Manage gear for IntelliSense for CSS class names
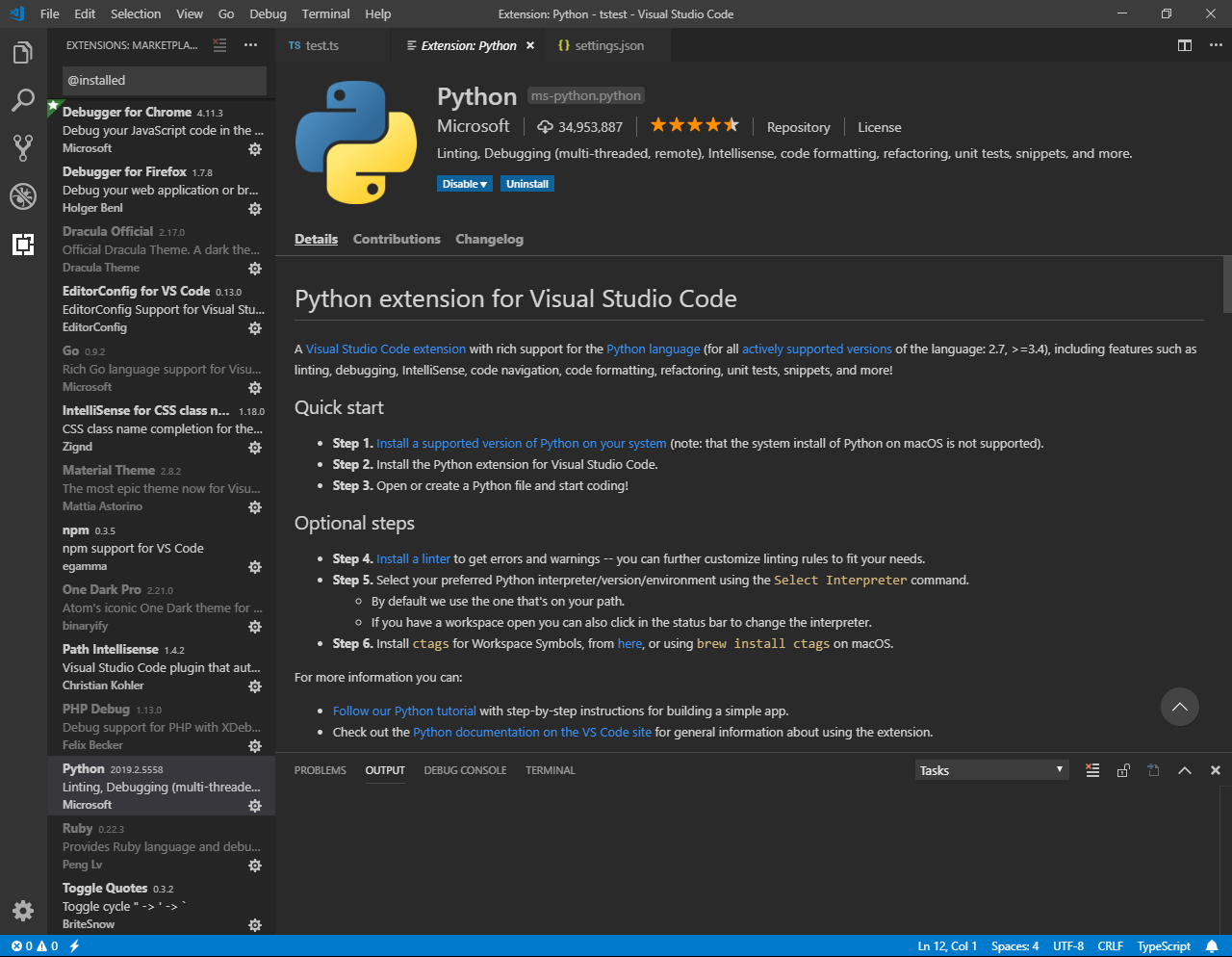Screen dimensions: 1232x957 pyautogui.click(x=255, y=448)
